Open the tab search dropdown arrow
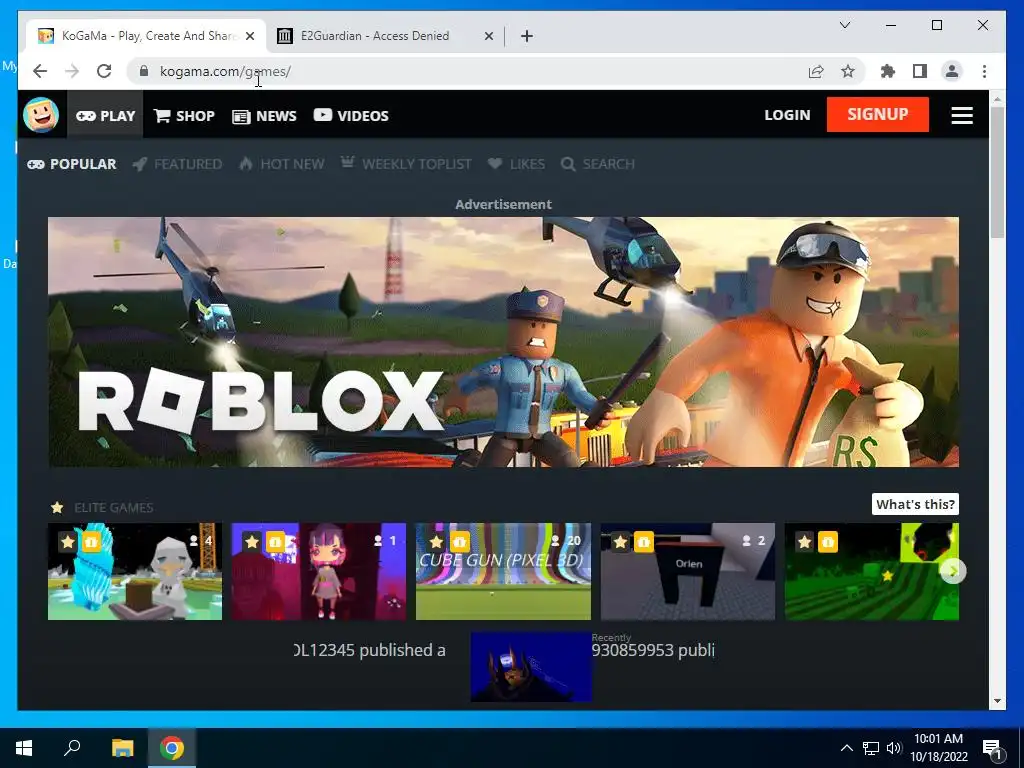 (x=844, y=25)
